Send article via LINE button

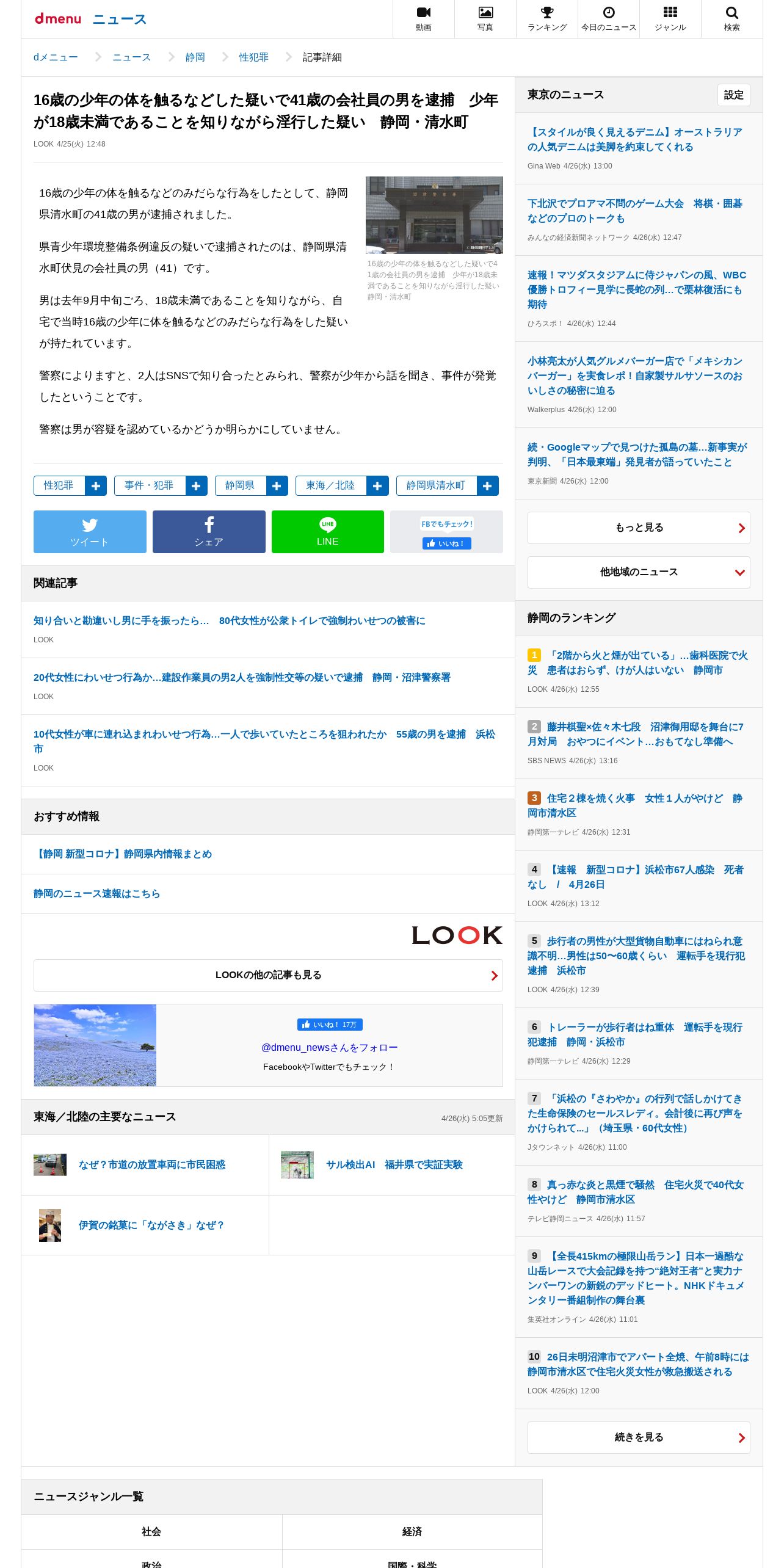tap(328, 532)
